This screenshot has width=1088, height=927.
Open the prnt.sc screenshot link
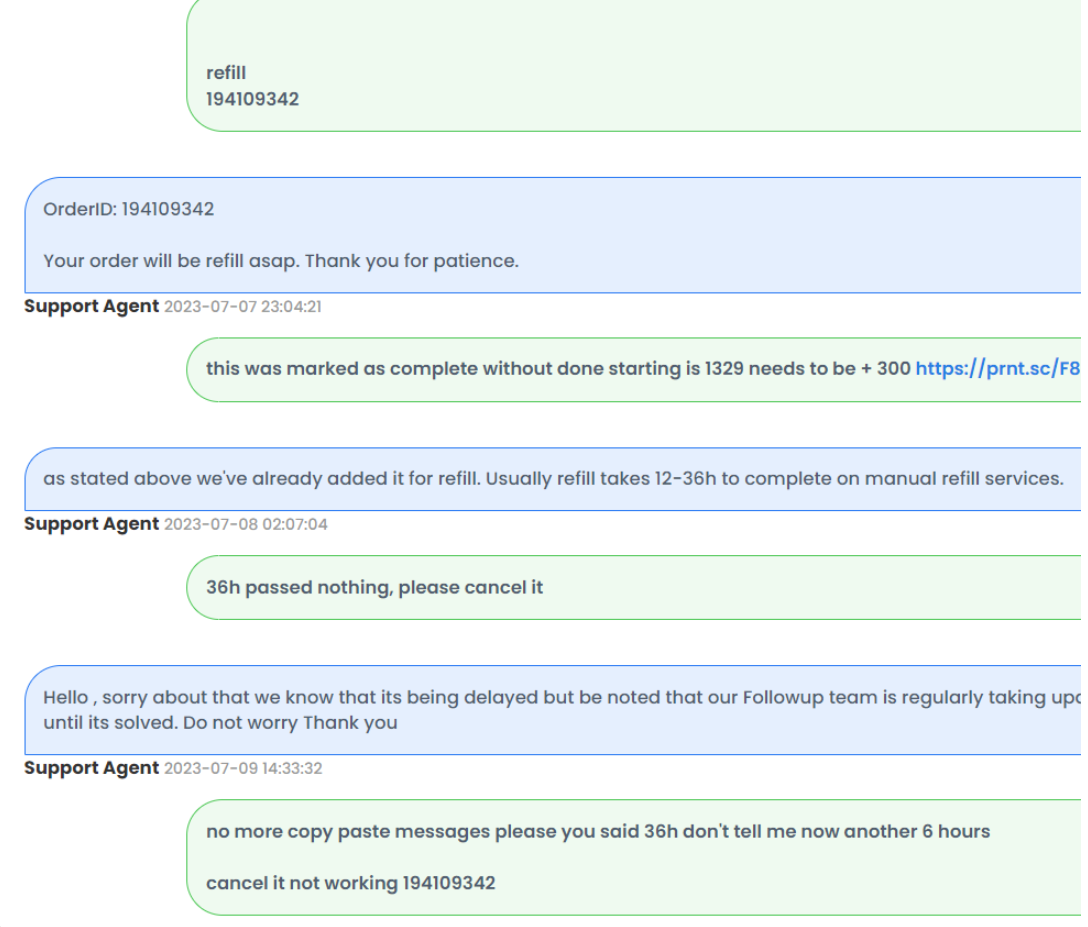tap(998, 368)
